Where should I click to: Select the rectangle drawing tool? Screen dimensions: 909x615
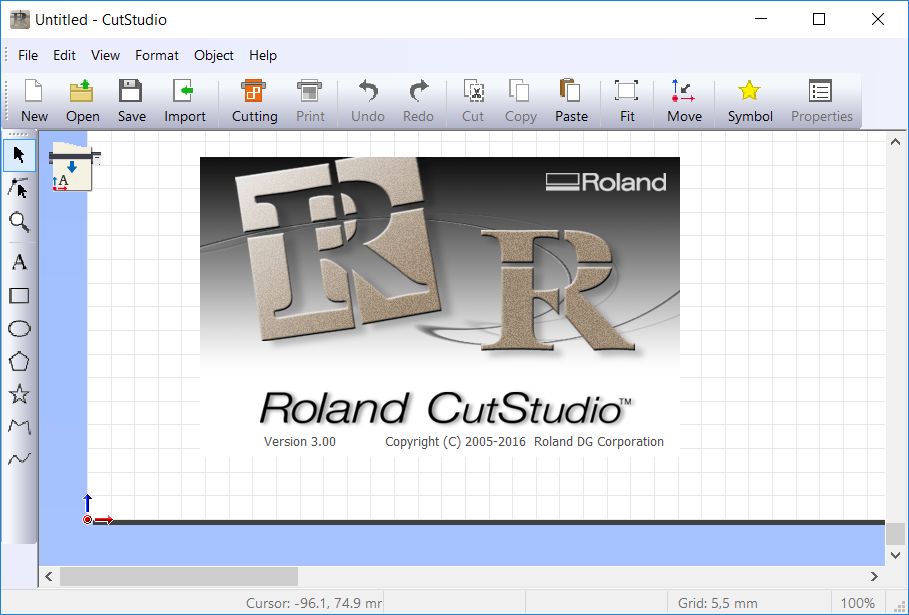tap(19, 296)
